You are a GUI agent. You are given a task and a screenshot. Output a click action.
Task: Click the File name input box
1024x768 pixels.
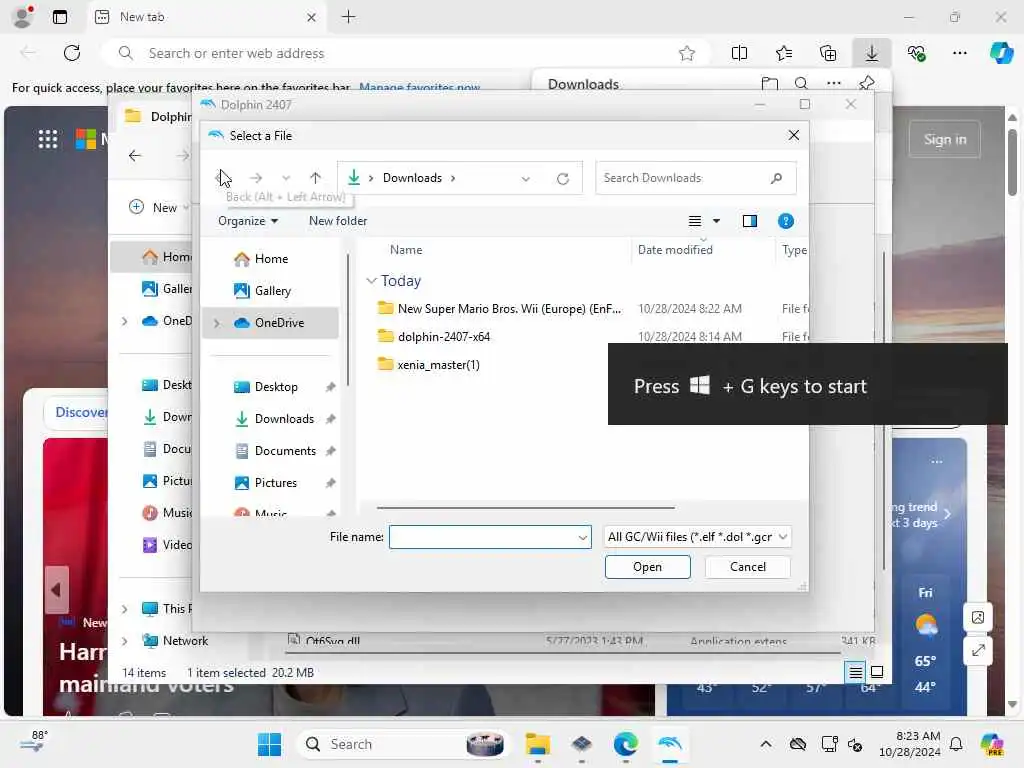coord(483,537)
